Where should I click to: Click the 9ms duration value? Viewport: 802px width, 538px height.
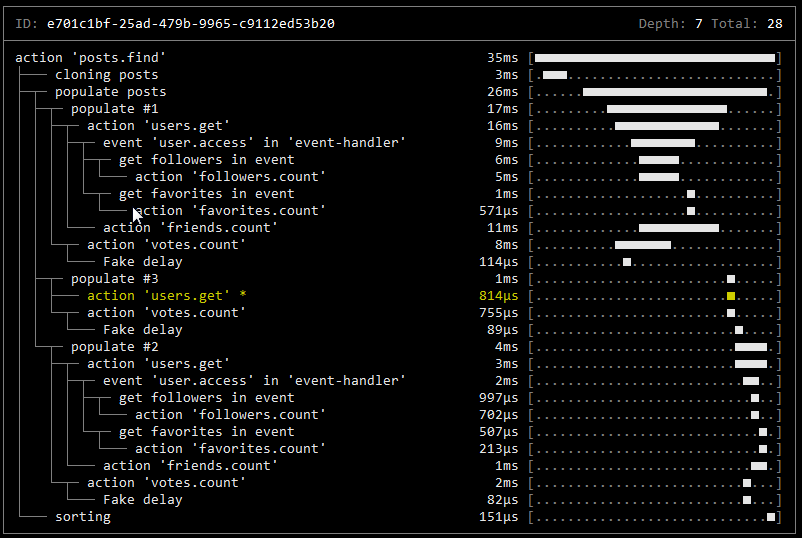tap(507, 143)
